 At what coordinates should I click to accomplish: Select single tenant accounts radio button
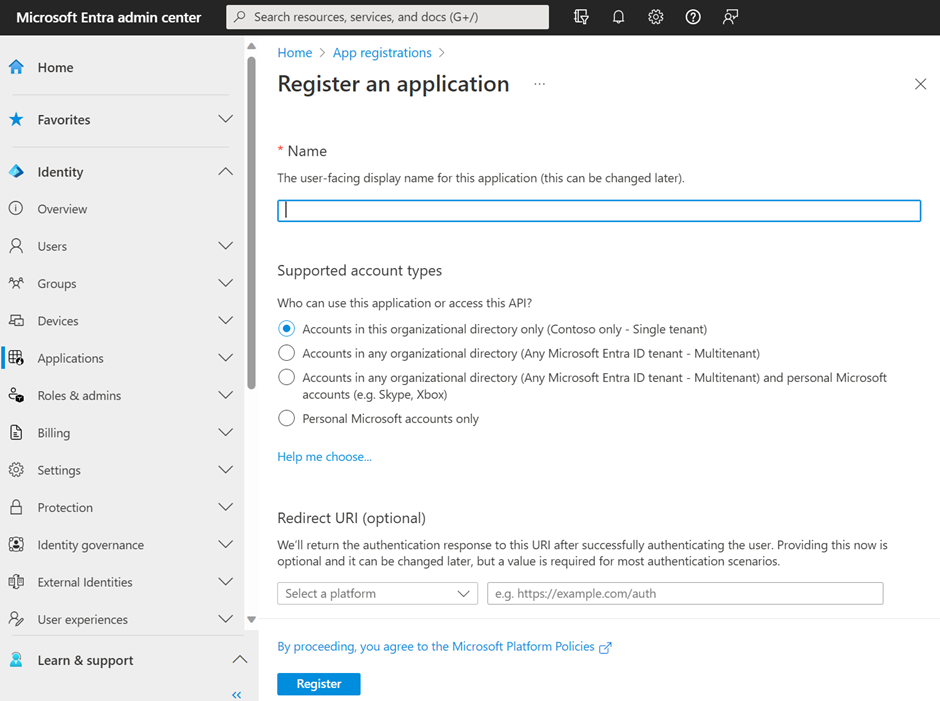[x=285, y=328]
